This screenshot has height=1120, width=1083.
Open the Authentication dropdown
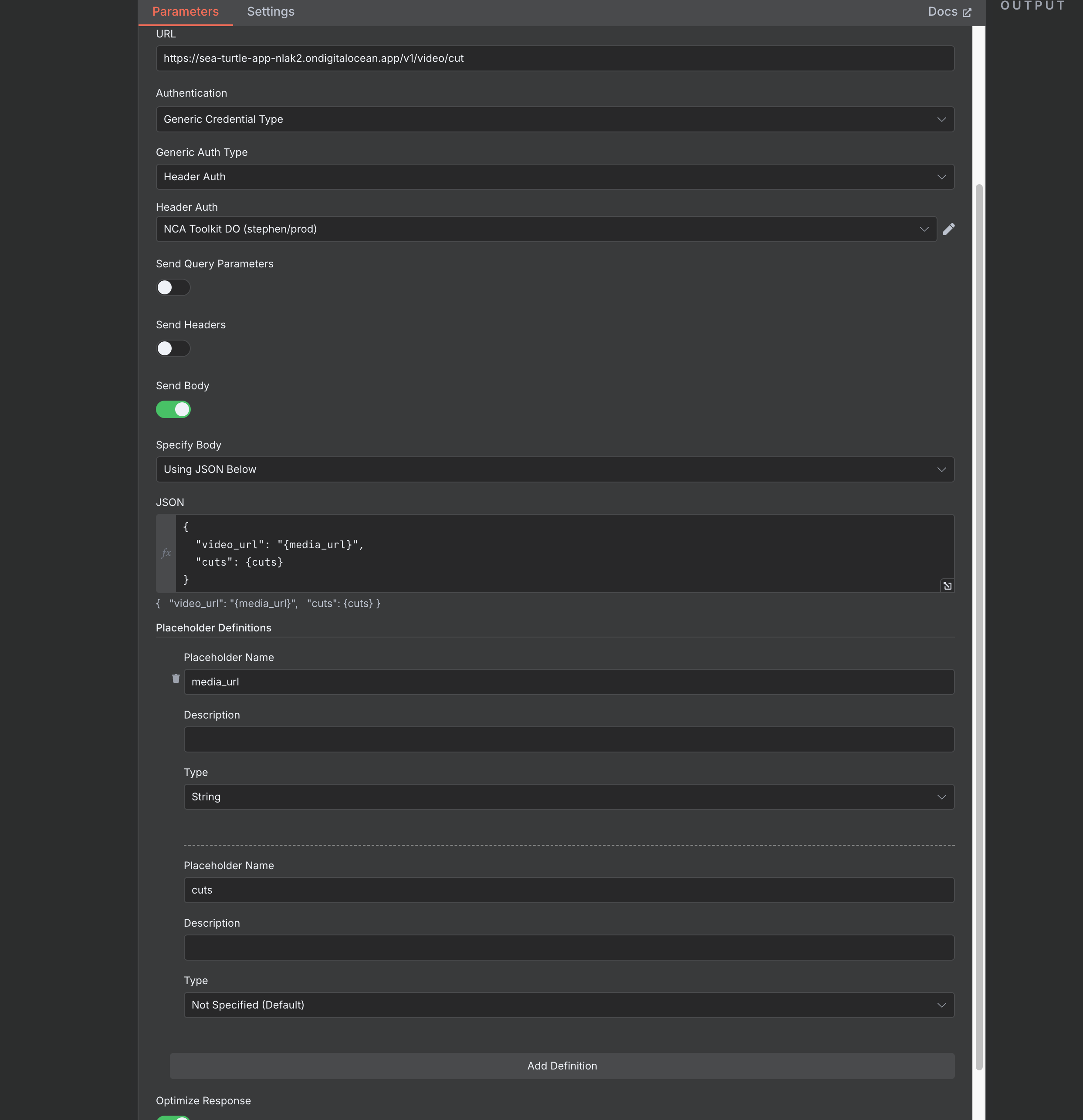click(555, 119)
